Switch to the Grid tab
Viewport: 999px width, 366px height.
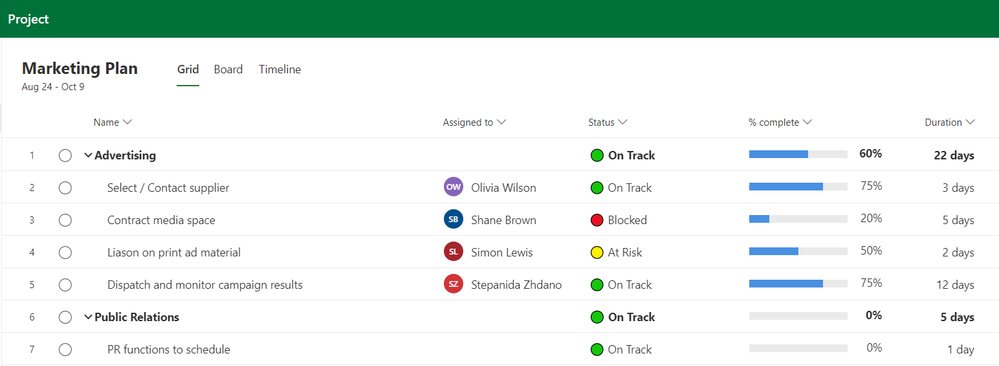(x=188, y=70)
